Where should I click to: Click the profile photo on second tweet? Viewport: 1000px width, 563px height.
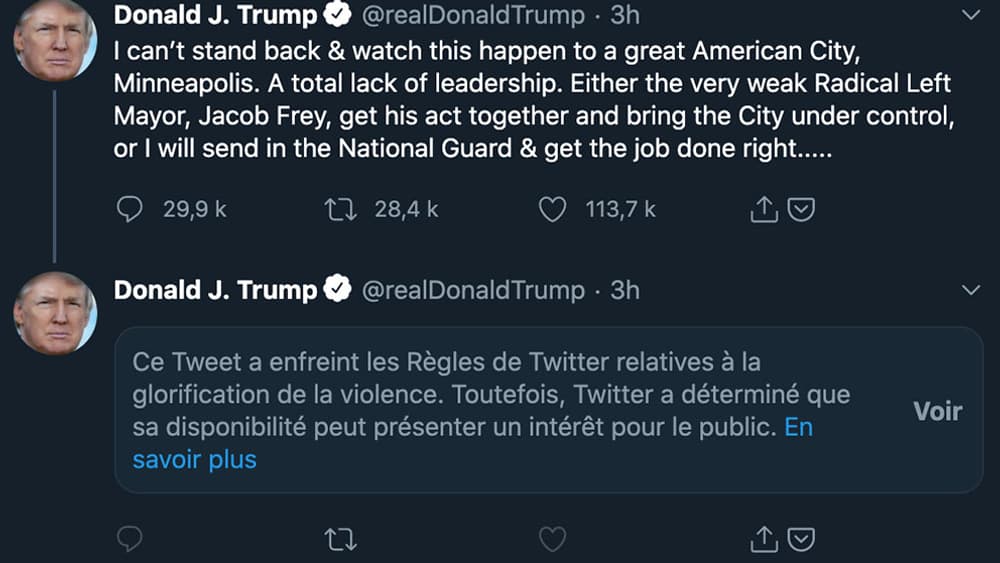coord(55,312)
